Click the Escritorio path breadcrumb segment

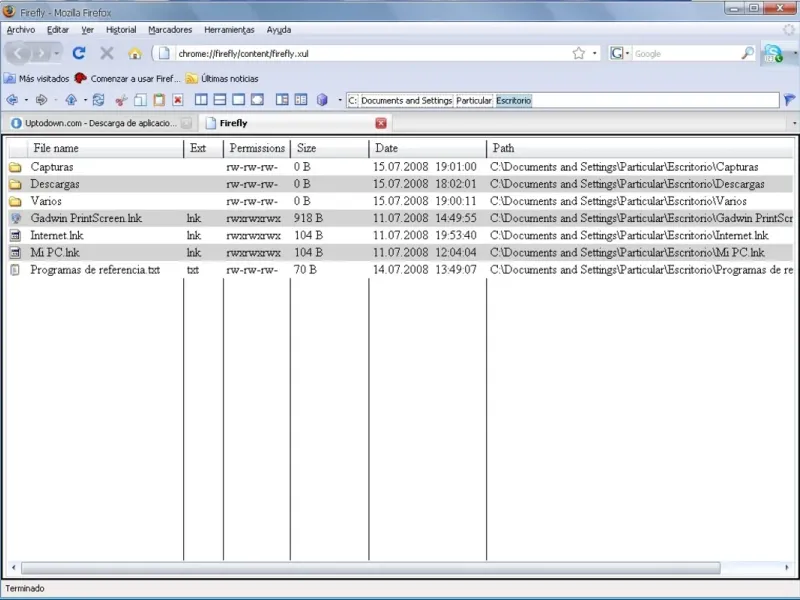click(513, 101)
